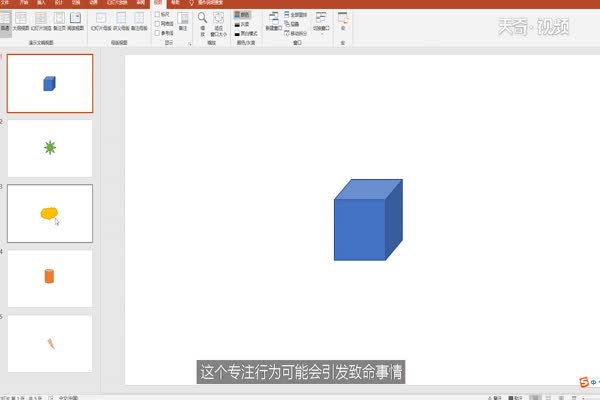Select Grayscale (灰度) color mode
The height and width of the screenshot is (400, 600).
click(241, 24)
